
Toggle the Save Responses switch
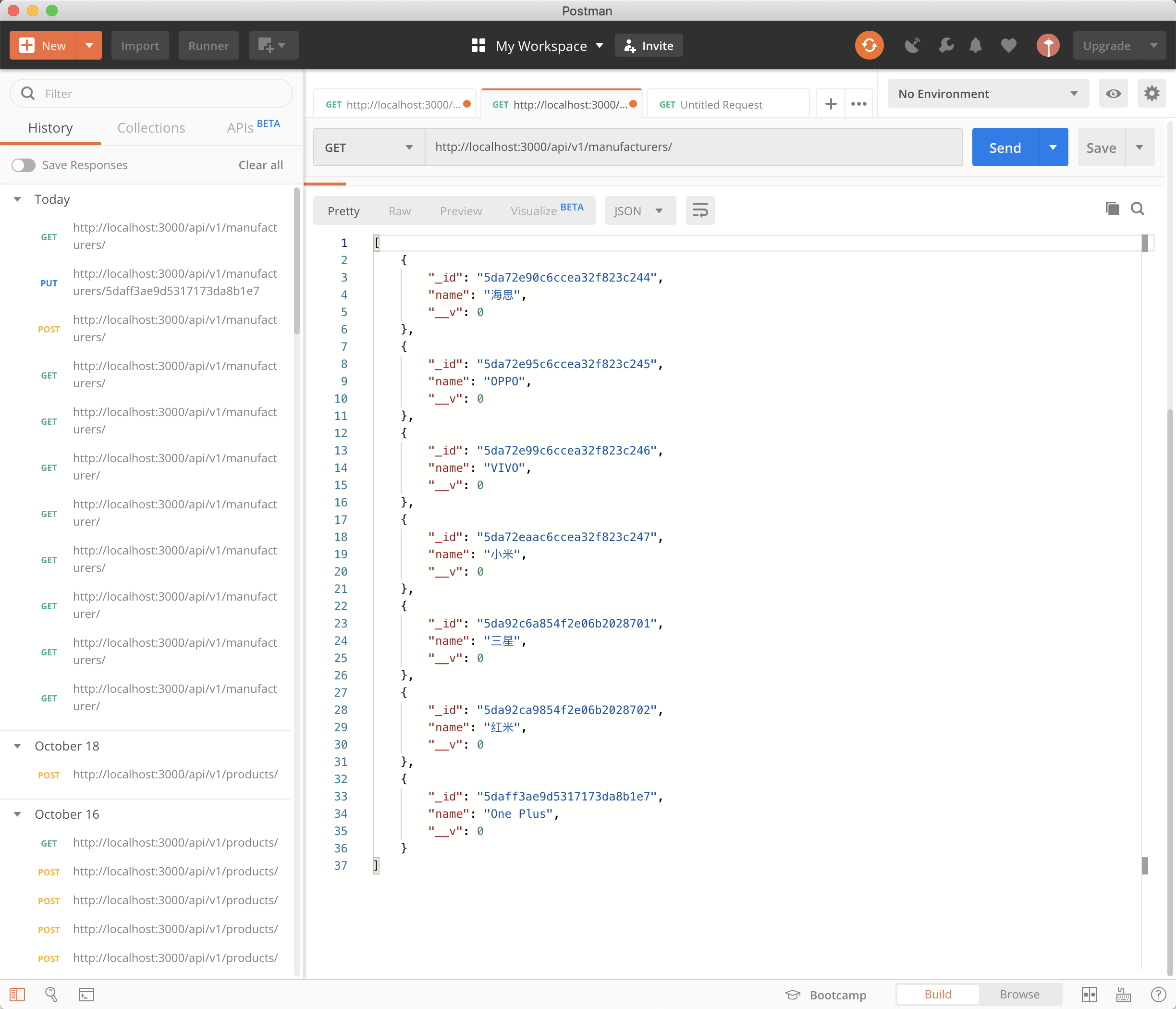coord(24,165)
